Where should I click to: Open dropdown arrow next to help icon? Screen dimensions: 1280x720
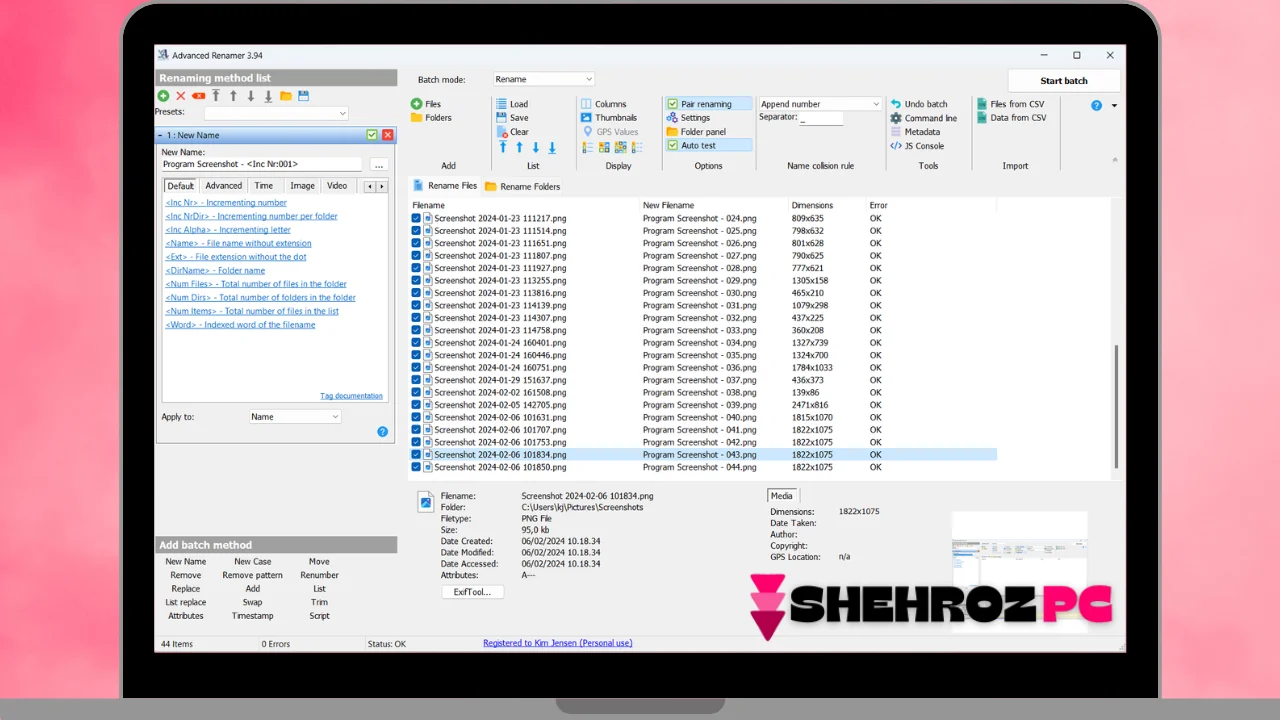1114,105
